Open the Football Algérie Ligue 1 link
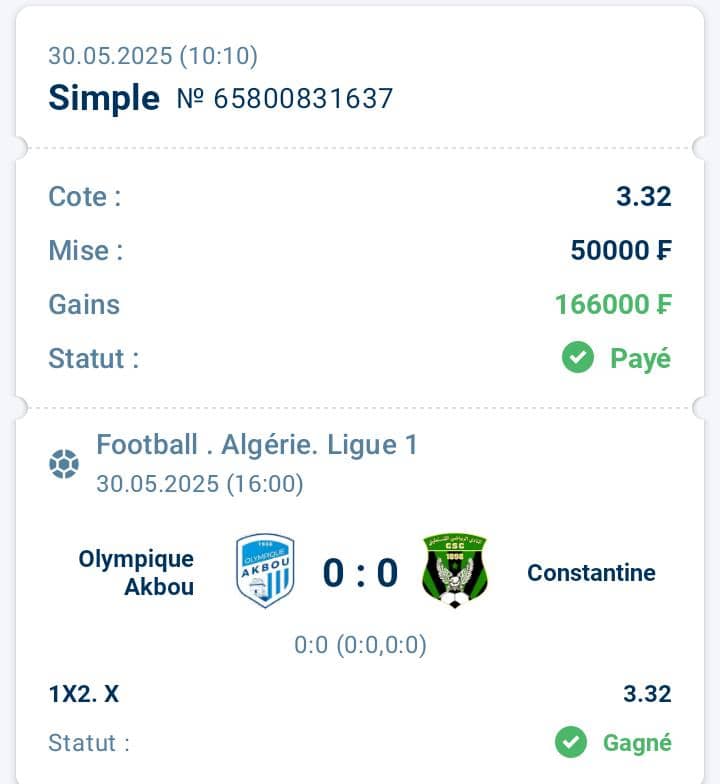Screen dimensions: 720x784 point(256,444)
